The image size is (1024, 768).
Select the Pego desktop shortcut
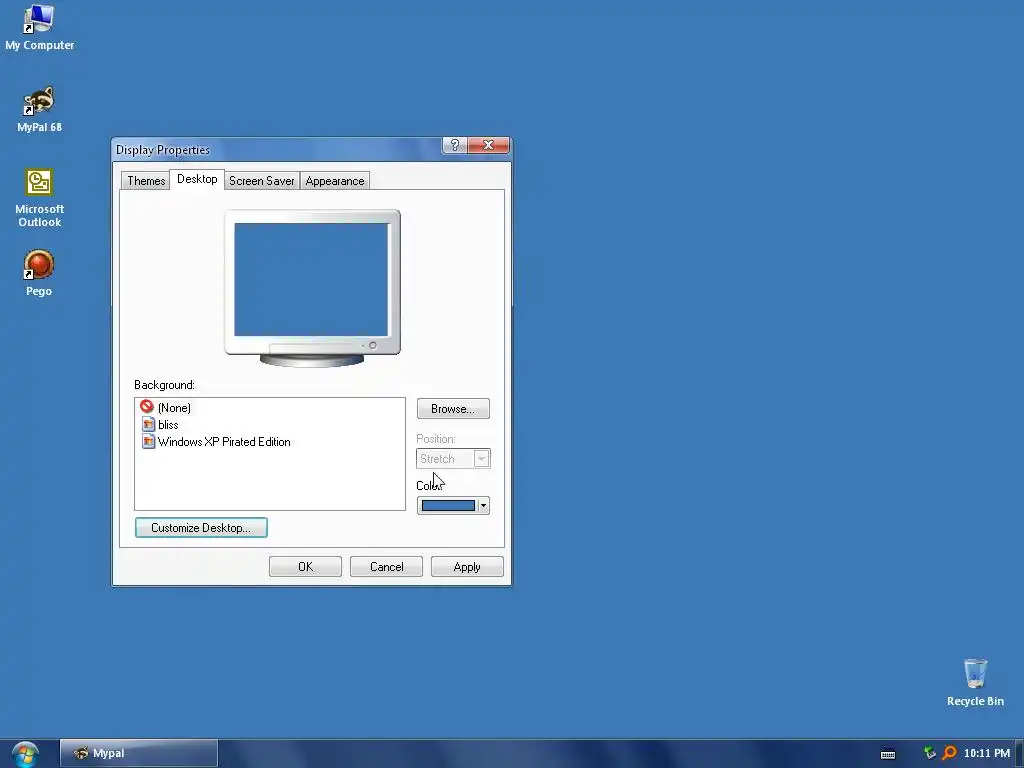pyautogui.click(x=39, y=273)
